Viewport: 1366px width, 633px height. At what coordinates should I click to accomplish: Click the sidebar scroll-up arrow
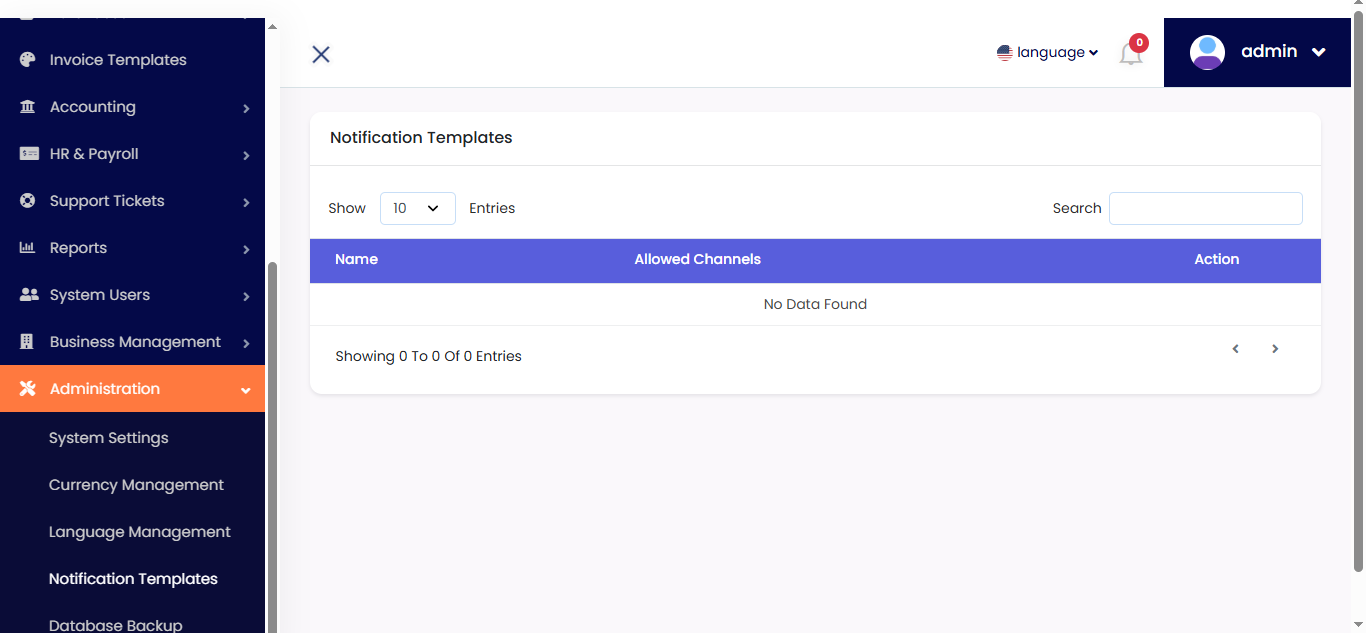(x=272, y=27)
